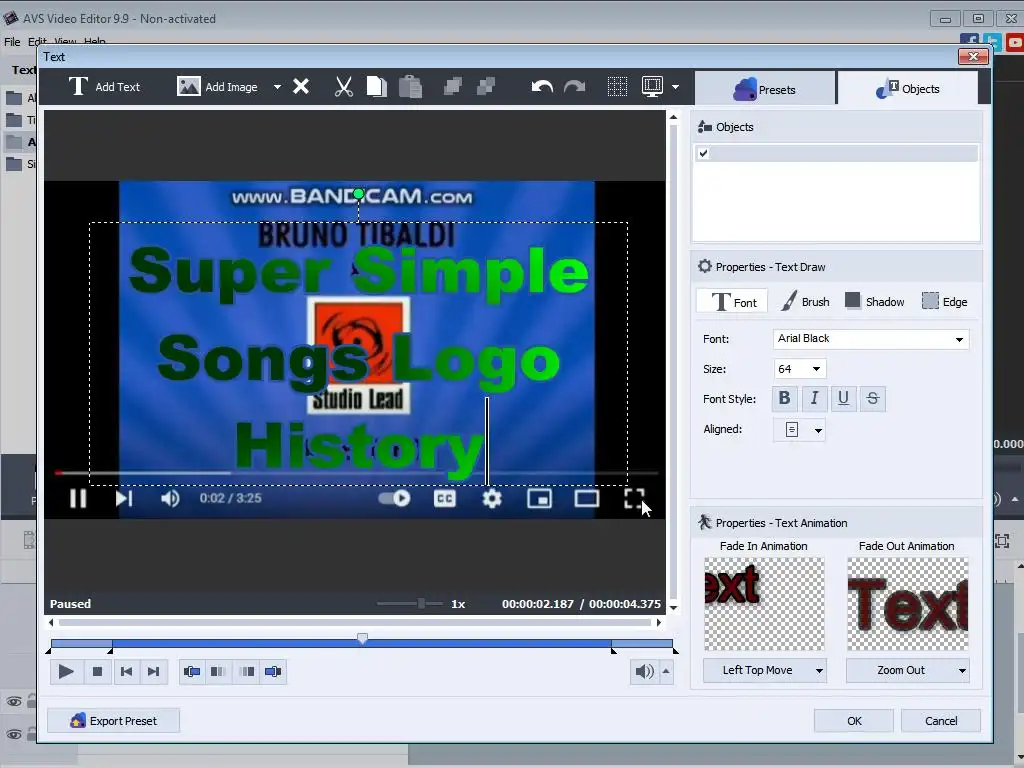
Task: Open the monitor icon dropdown arrow
Action: coord(675,87)
